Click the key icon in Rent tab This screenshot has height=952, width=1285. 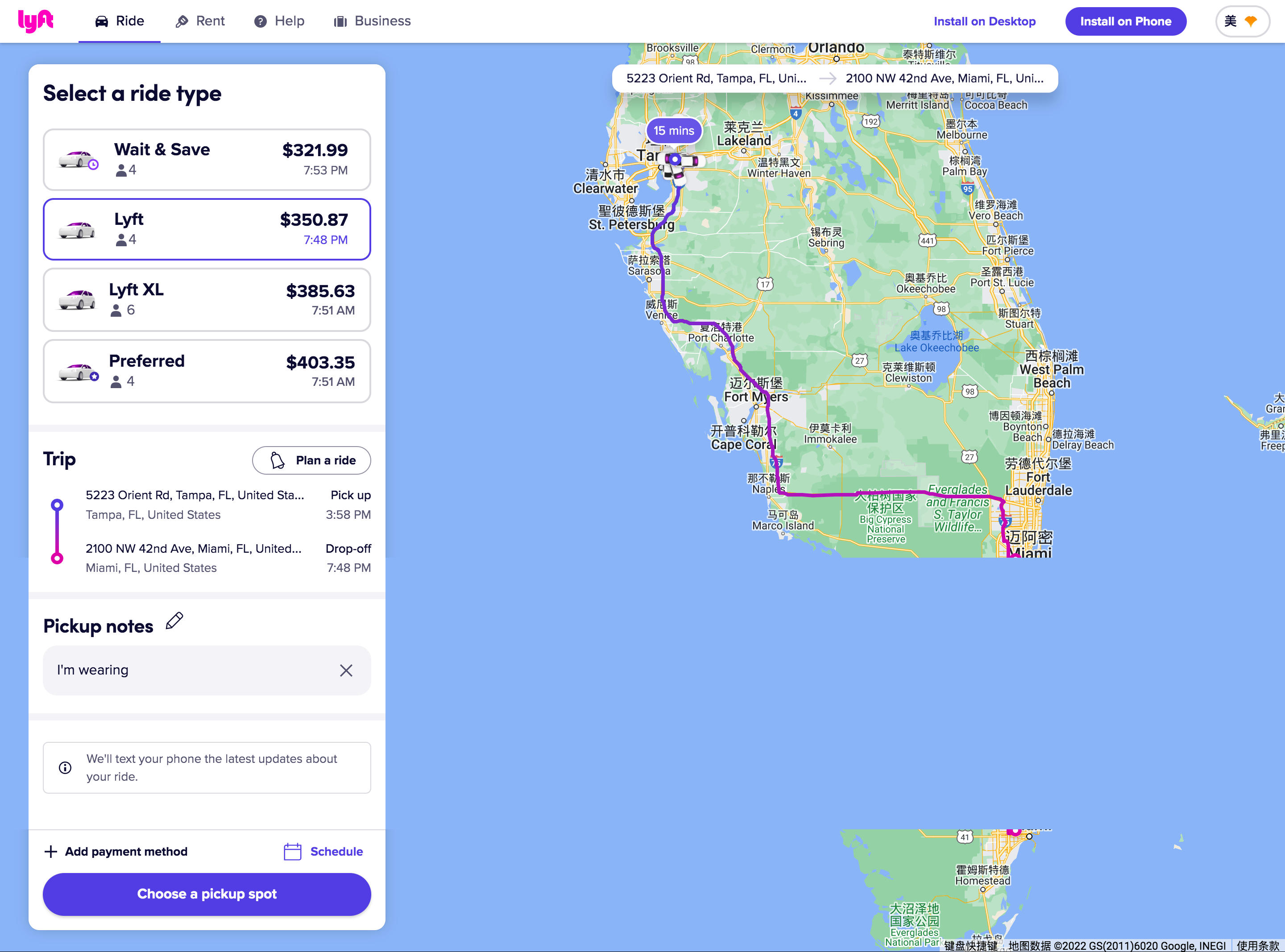coord(182,21)
